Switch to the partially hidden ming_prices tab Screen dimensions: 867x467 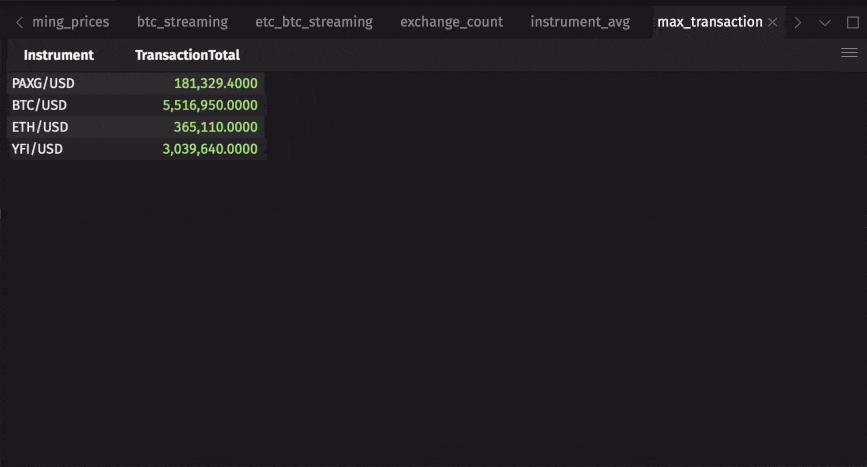tap(70, 22)
